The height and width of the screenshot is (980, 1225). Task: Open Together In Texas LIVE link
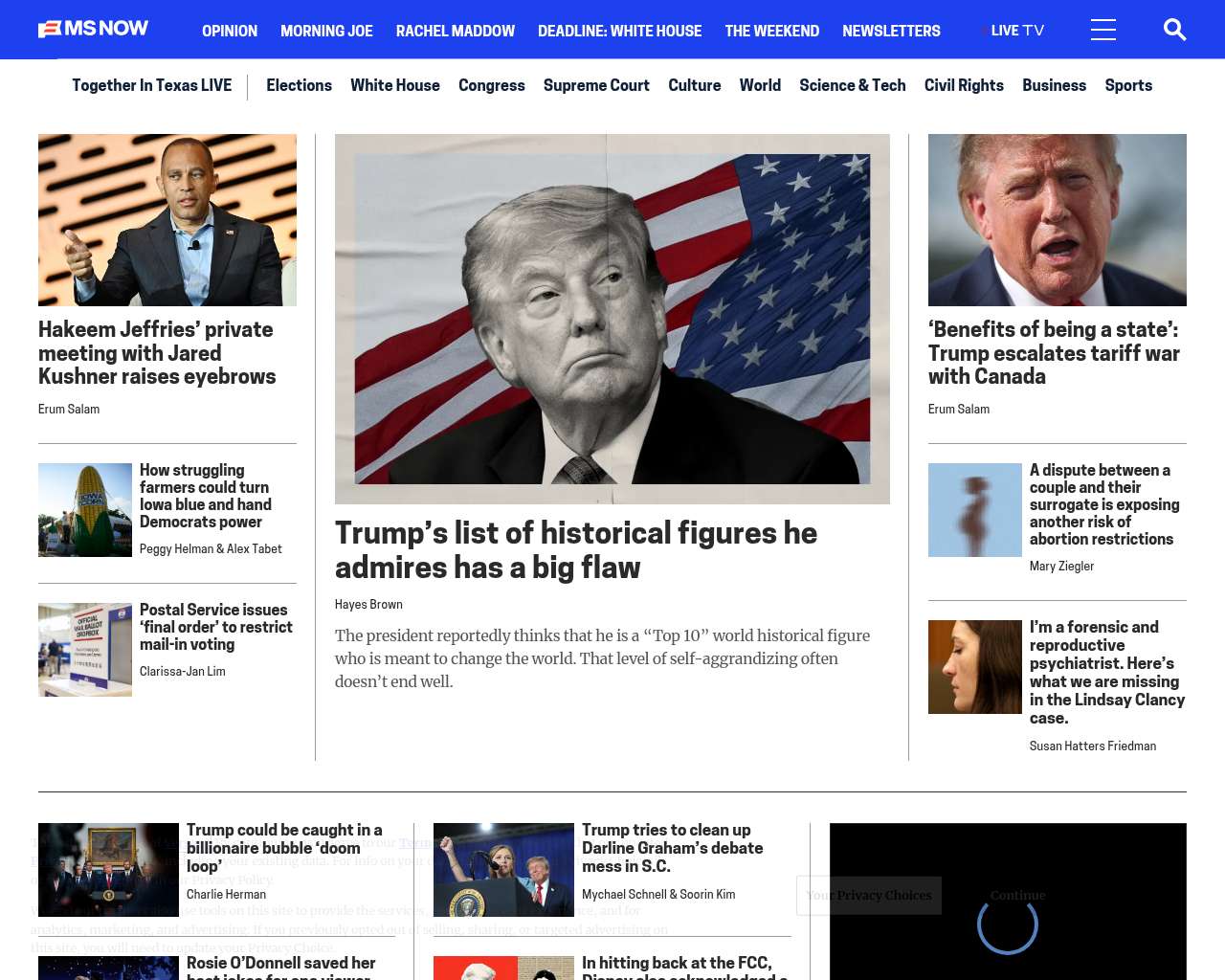pyautogui.click(x=152, y=85)
